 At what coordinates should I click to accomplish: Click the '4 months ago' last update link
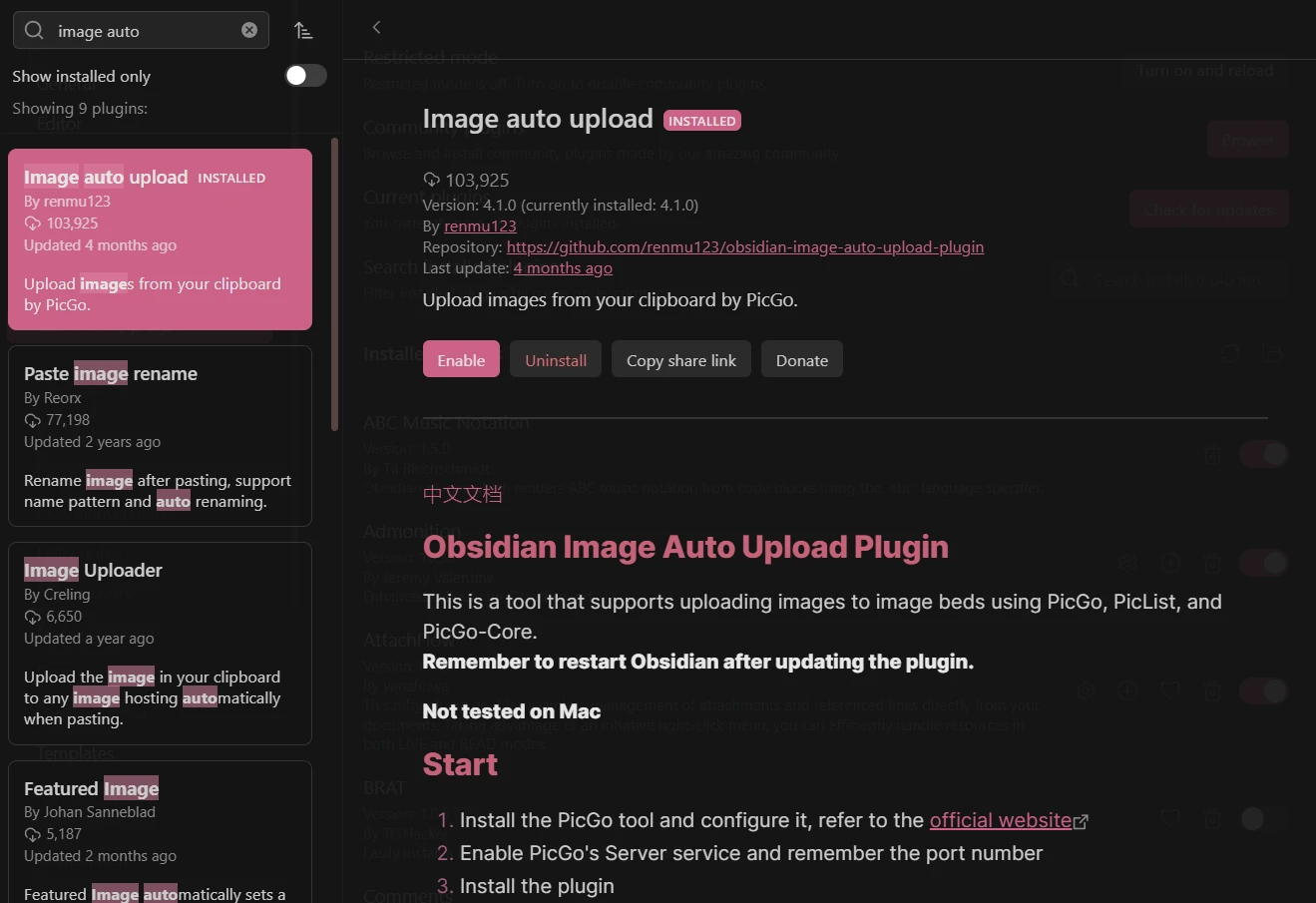tap(563, 267)
